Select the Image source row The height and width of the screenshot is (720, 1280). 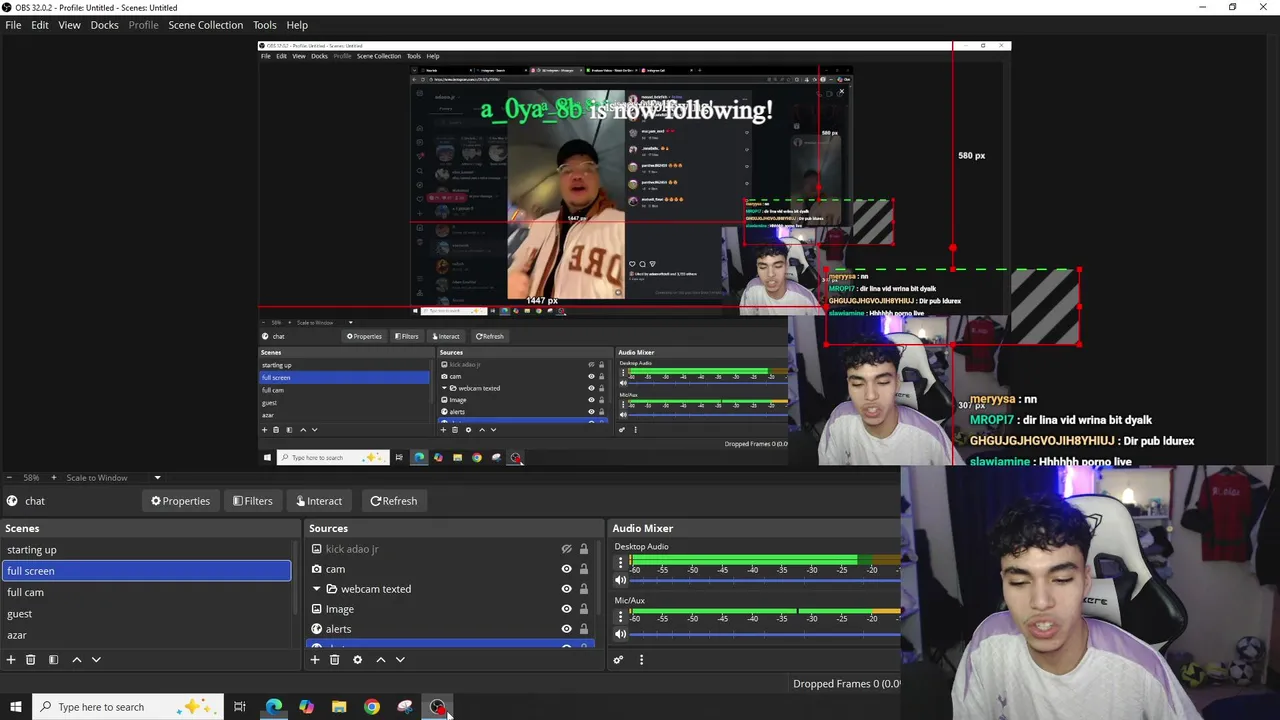[x=450, y=609]
